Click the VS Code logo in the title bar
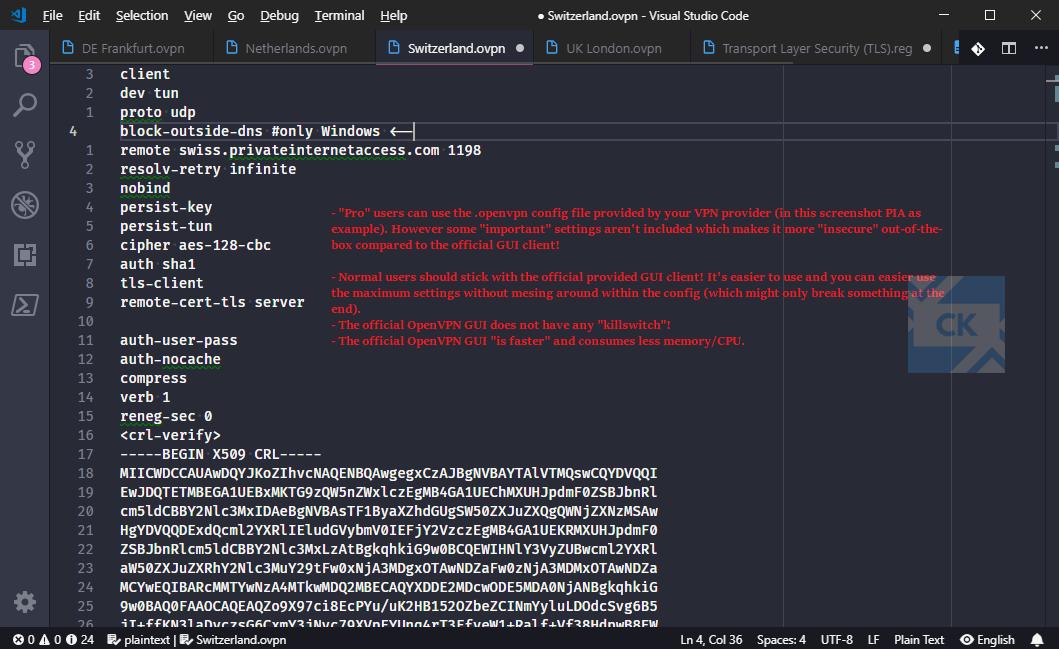The width and height of the screenshot is (1059, 649). click(19, 15)
